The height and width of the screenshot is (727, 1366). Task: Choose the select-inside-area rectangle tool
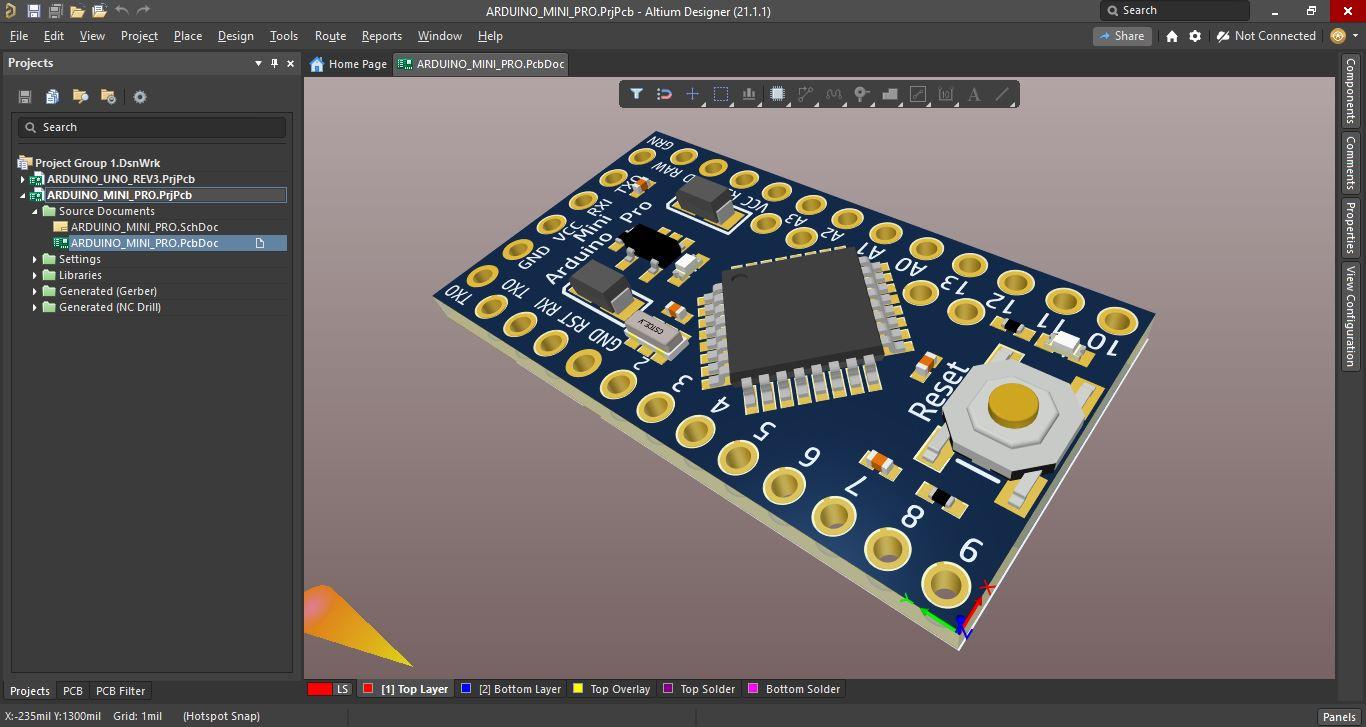720,94
